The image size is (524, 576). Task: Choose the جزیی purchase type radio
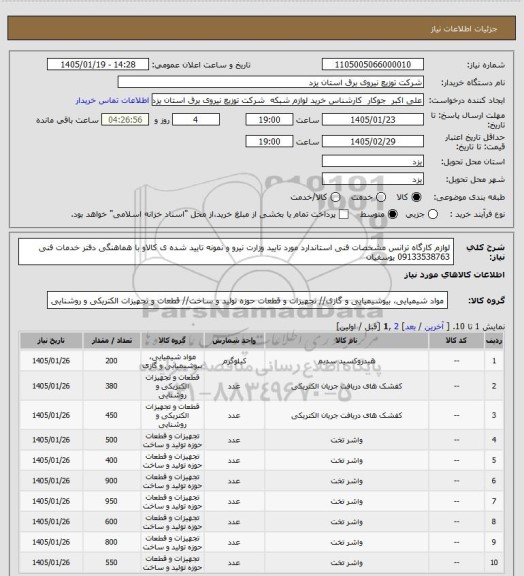[x=433, y=214]
